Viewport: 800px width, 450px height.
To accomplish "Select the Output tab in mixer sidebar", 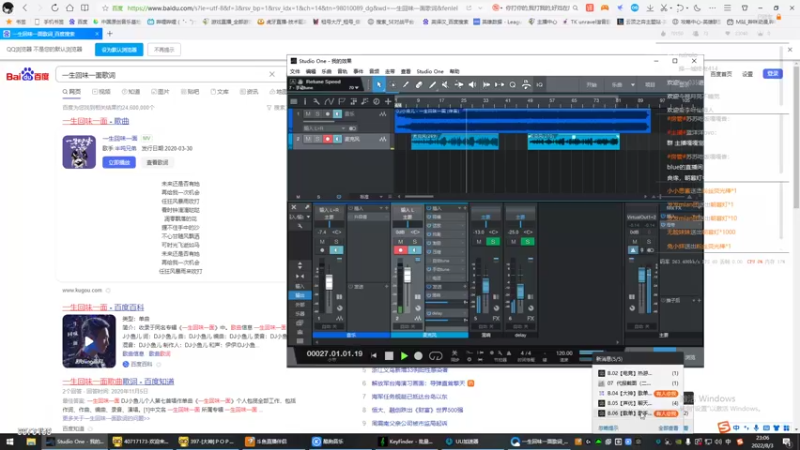I will point(300,295).
